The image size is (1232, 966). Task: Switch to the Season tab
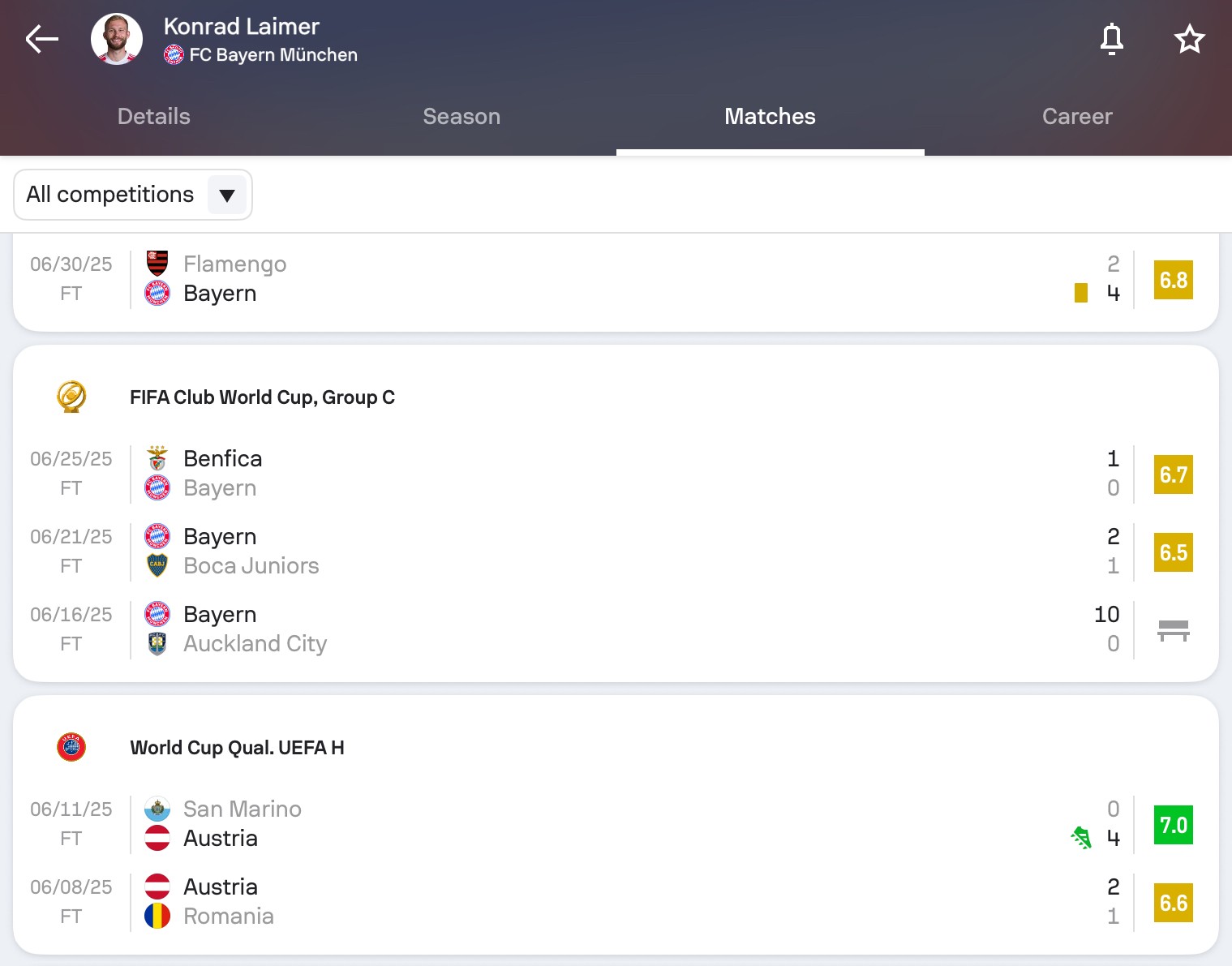(461, 116)
